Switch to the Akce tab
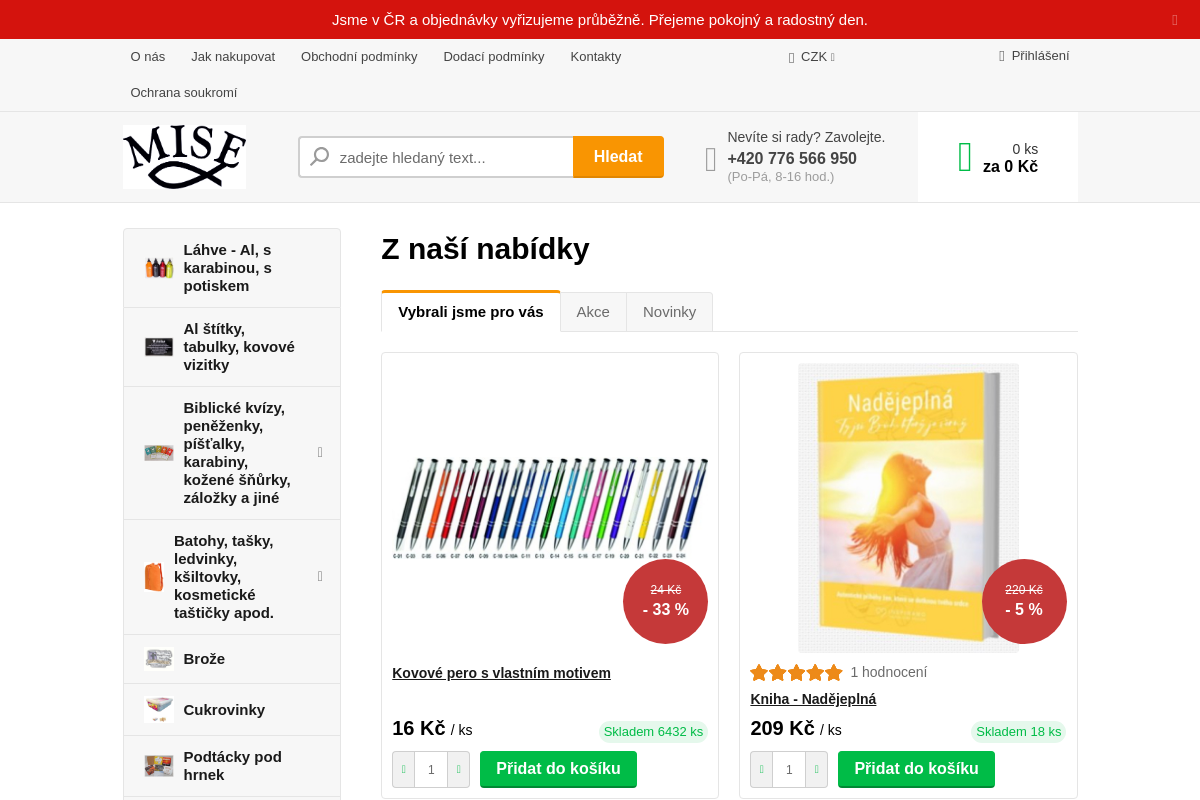 point(593,312)
